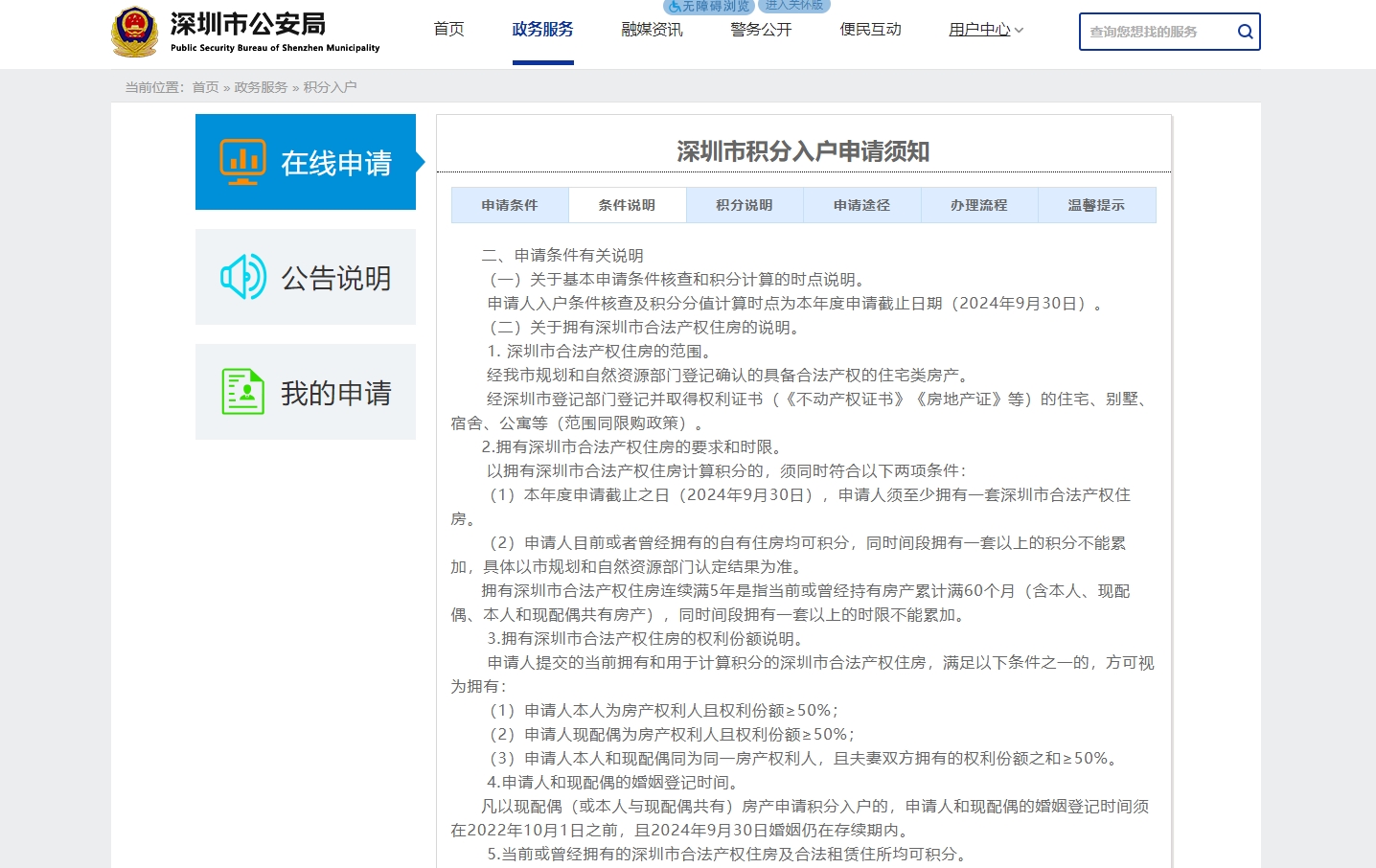The height and width of the screenshot is (868, 1376).
Task: Click breadcrumb 政务服务 link
Action: click(x=261, y=87)
